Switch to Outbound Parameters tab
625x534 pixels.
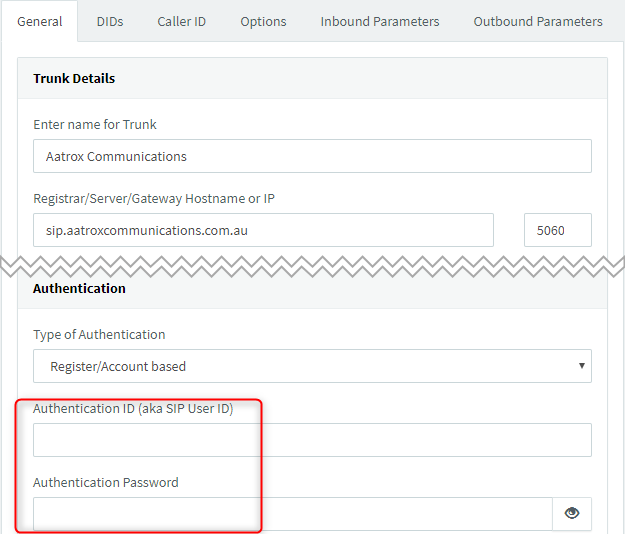coord(538,21)
